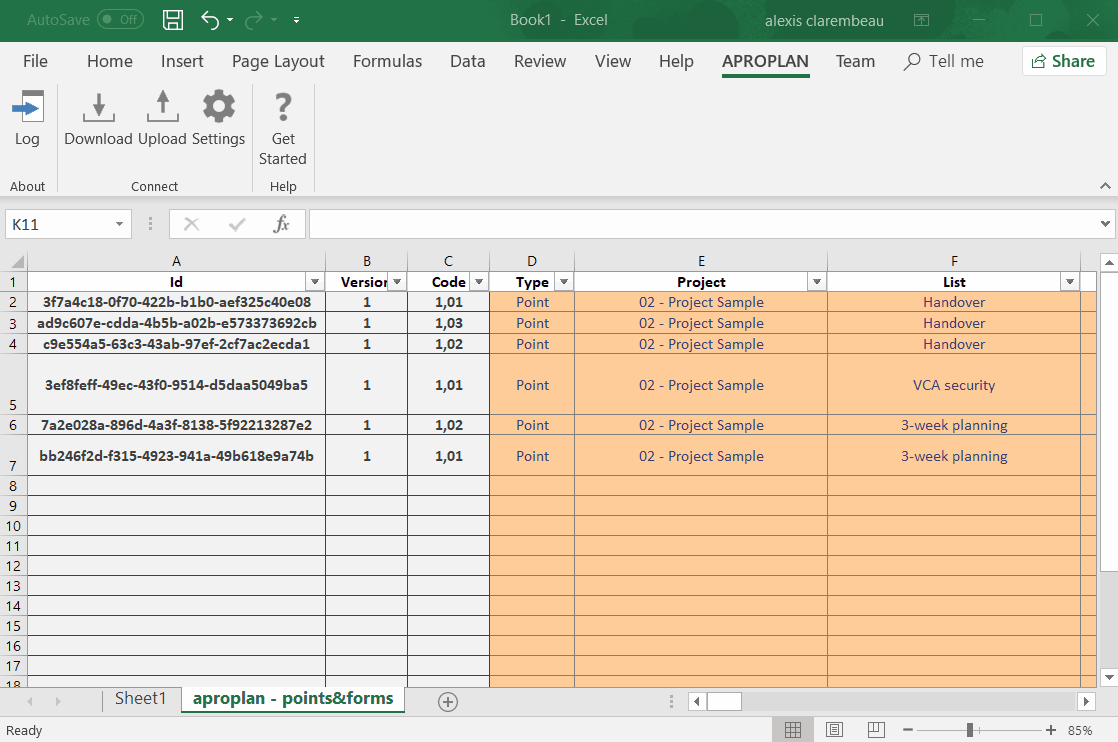1118x742 pixels.
Task: Click the Select All corner triangle
Action: [x=18, y=262]
